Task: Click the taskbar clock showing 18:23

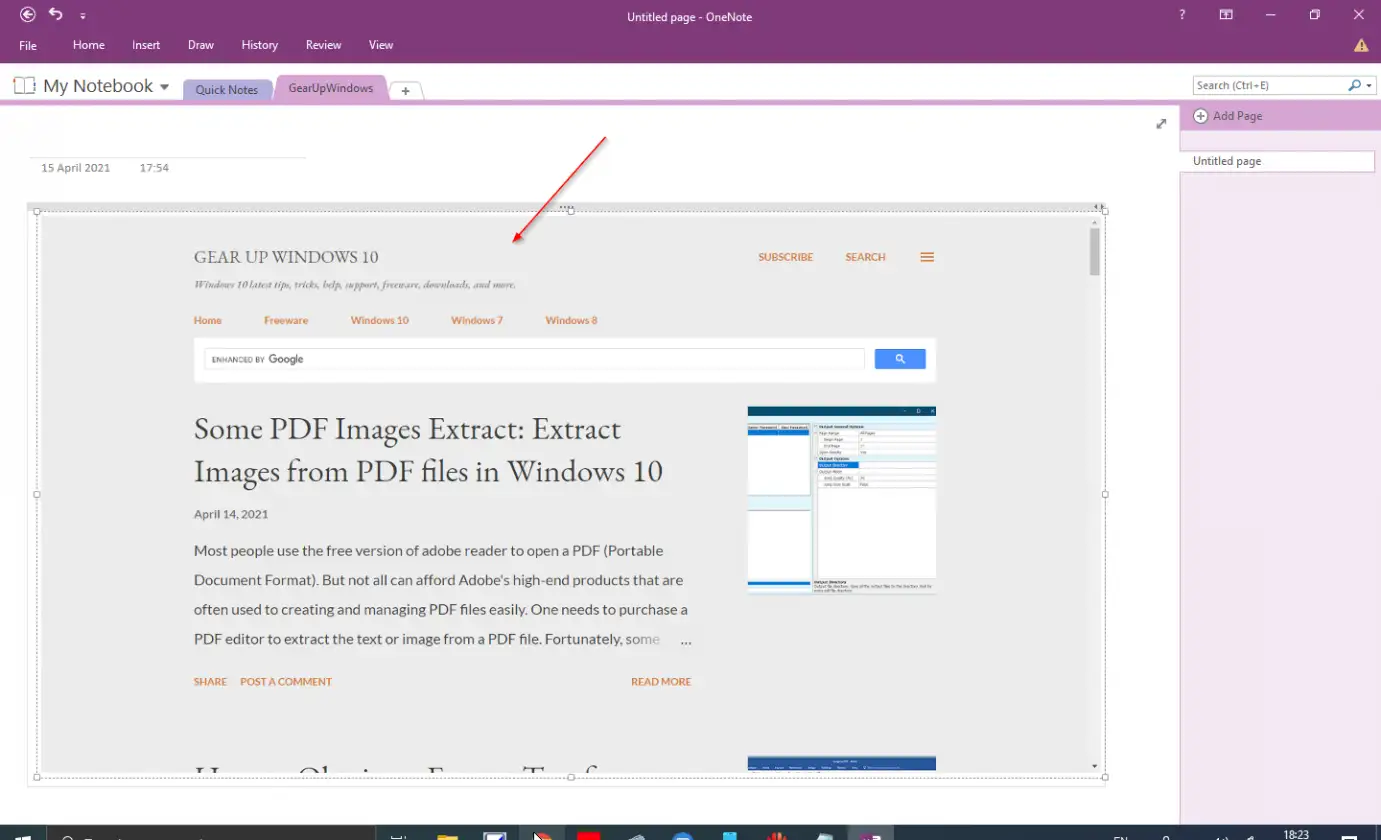Action: pos(1295,834)
